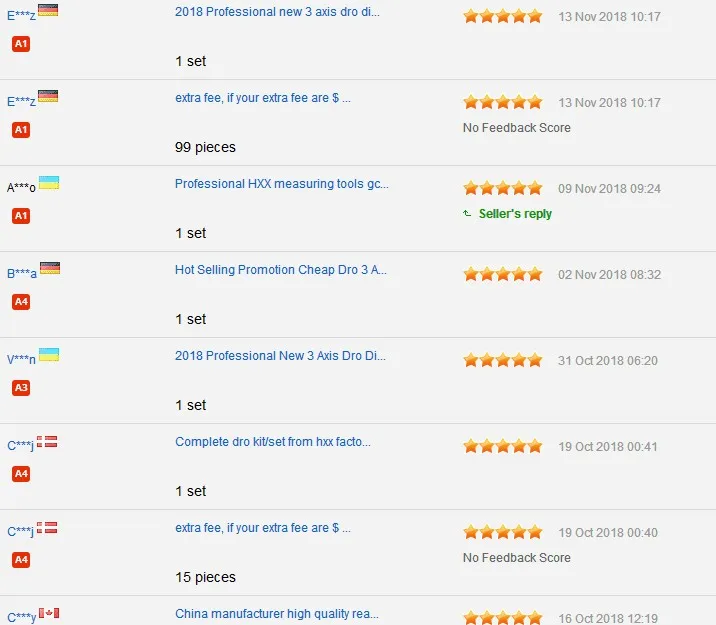View buyer V***n profile

tap(21, 360)
